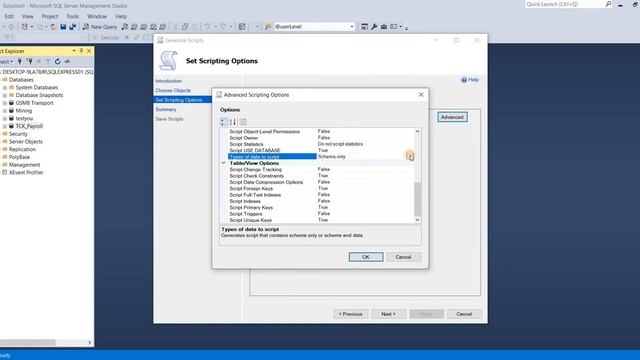Screen dimensions: 640x360
Task: Open the Help menu in menu bar
Action: click(121, 16)
